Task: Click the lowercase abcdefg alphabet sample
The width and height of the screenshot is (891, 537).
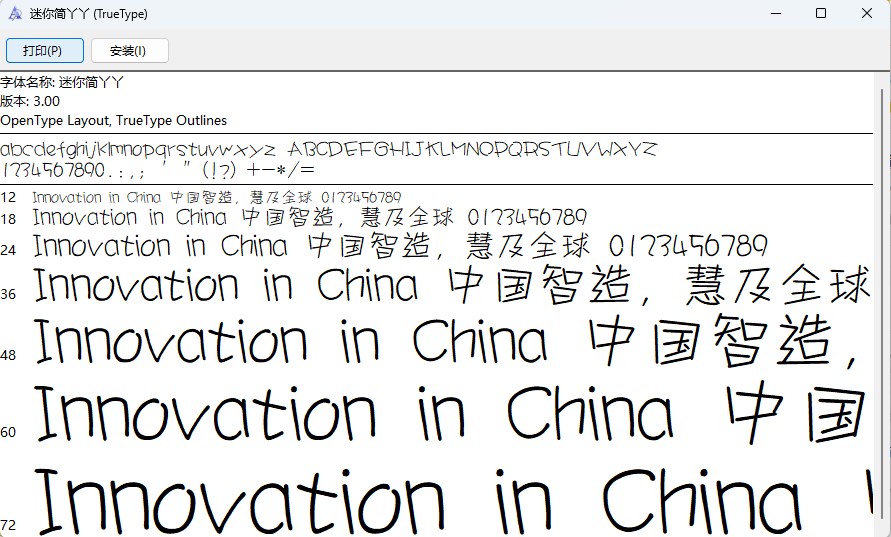Action: 138,150
